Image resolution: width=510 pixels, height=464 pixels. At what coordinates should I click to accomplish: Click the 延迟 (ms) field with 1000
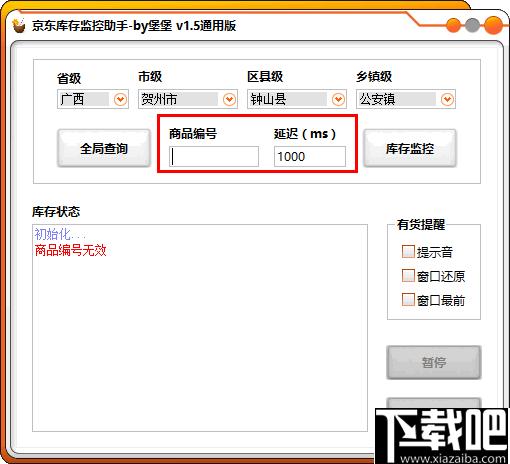(x=310, y=156)
